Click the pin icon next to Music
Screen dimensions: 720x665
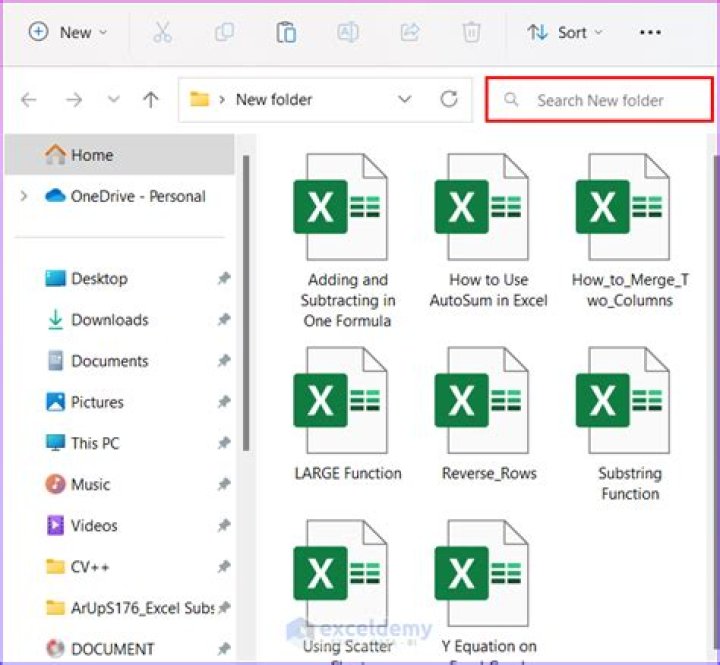pyautogui.click(x=224, y=484)
